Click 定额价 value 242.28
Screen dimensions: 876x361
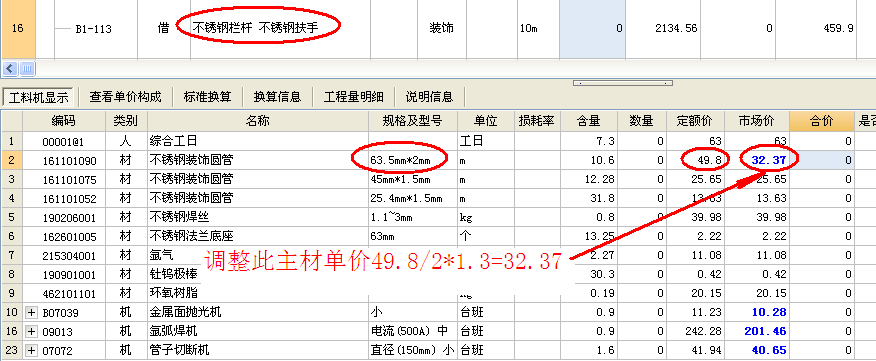pyautogui.click(x=703, y=331)
